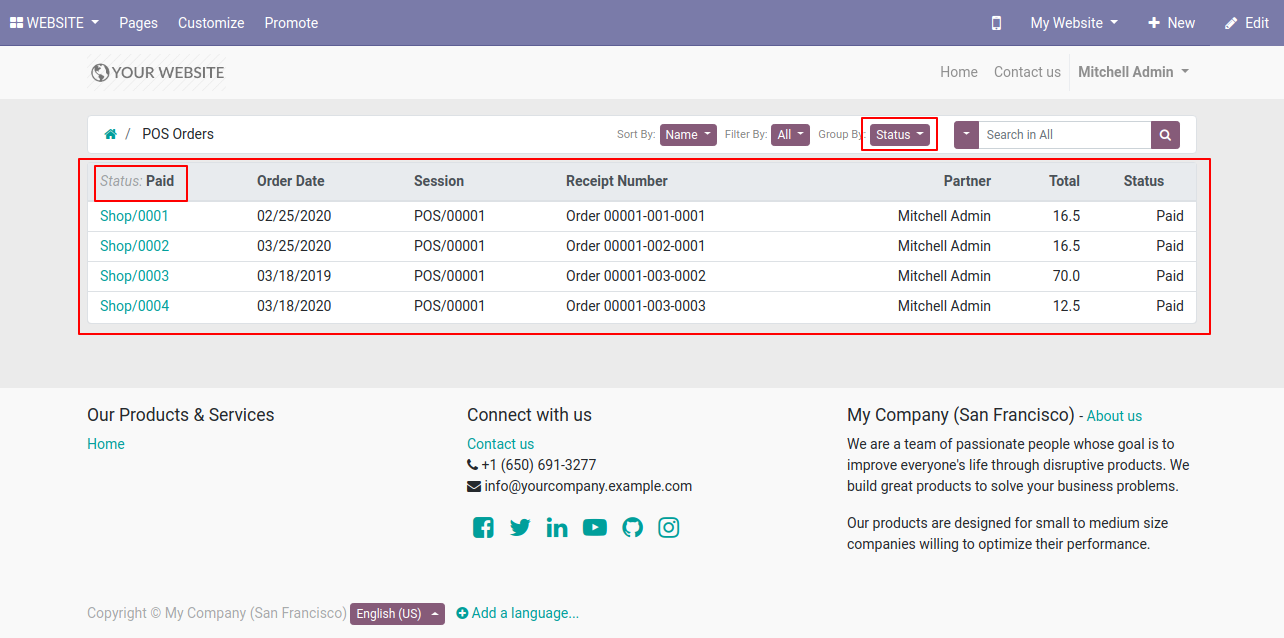Screen dimensions: 1284x638
Task: Click the home breadcrumb icon
Action: point(111,134)
